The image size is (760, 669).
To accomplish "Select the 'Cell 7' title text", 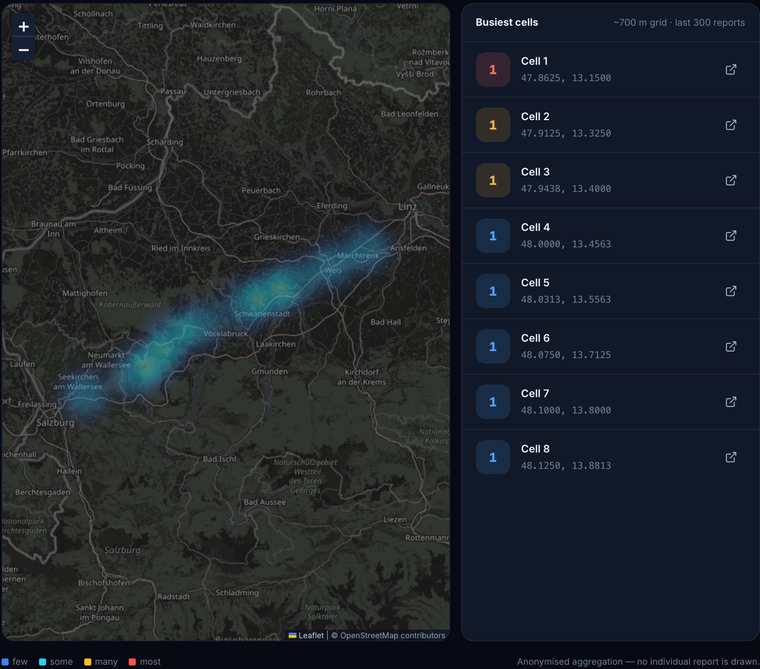I will [535, 393].
